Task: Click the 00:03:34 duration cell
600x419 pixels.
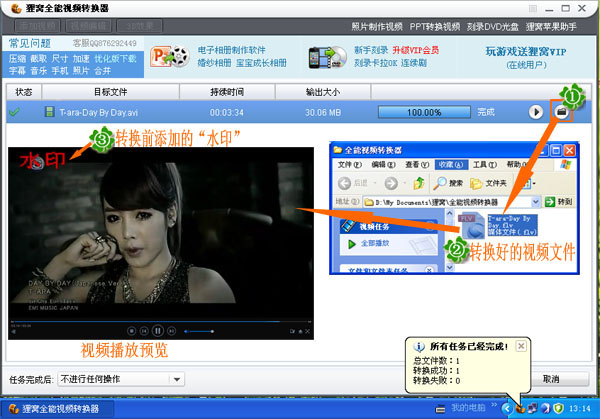Action: (227, 112)
